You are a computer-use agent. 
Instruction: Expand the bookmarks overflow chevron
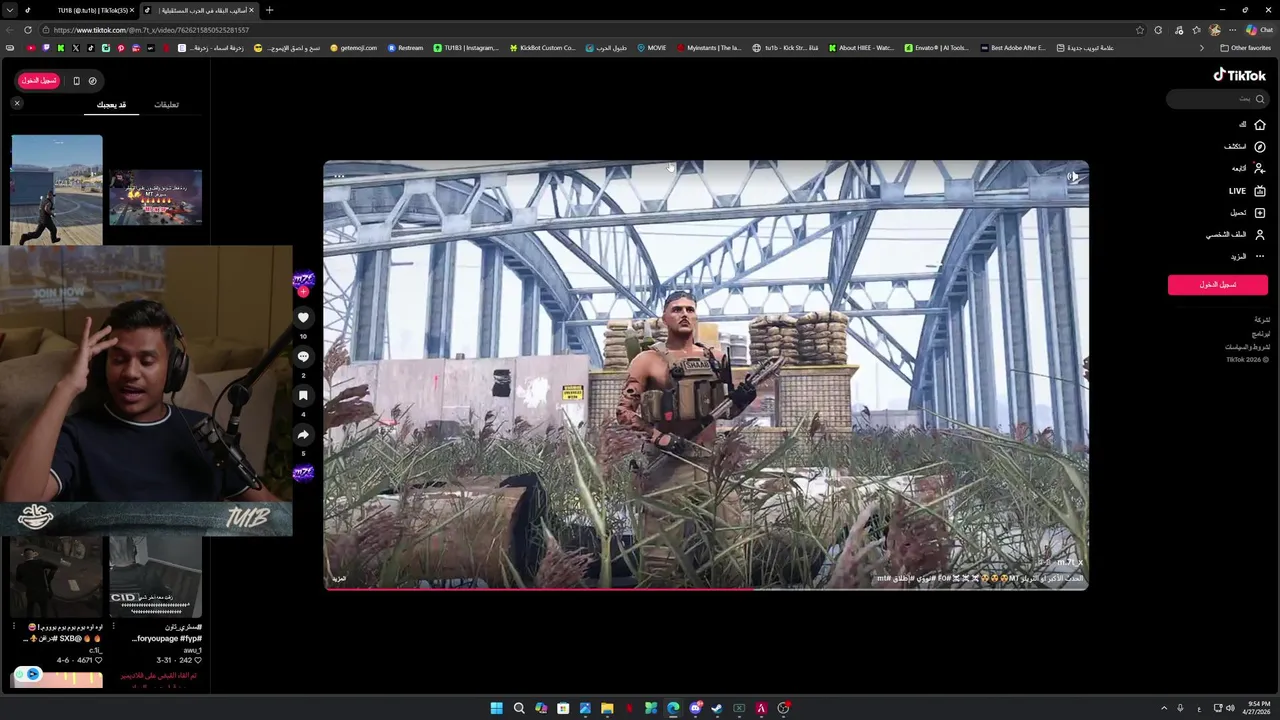1202,48
